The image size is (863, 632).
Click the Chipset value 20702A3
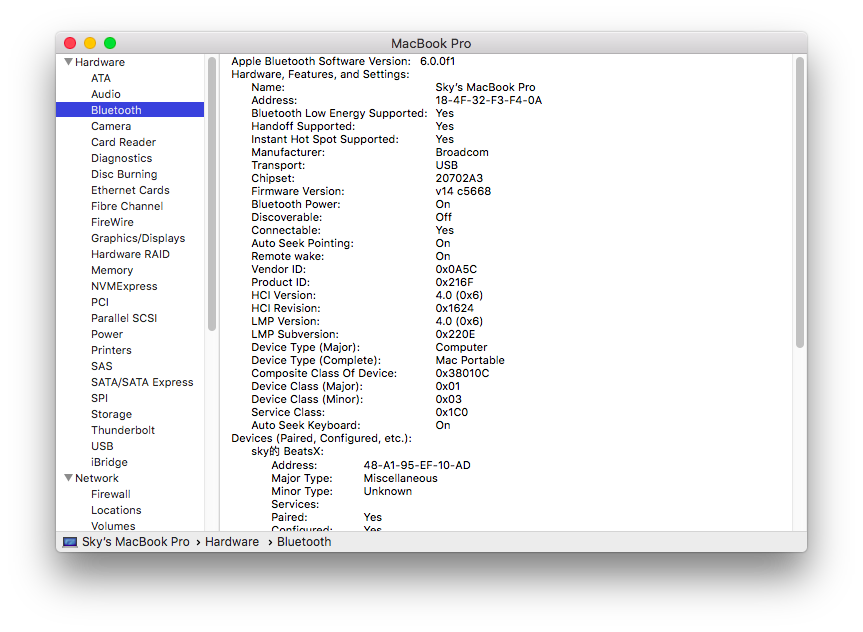[x=459, y=178]
